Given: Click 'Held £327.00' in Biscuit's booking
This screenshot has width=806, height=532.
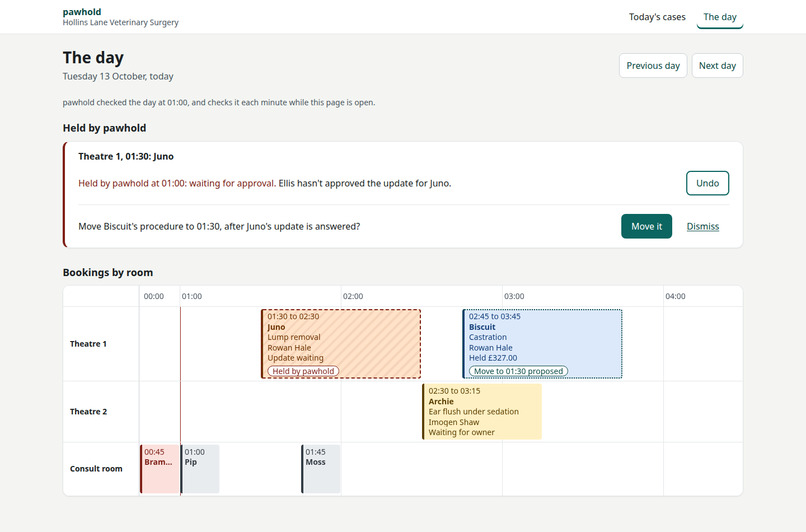Looking at the screenshot, I should pyautogui.click(x=493, y=358).
